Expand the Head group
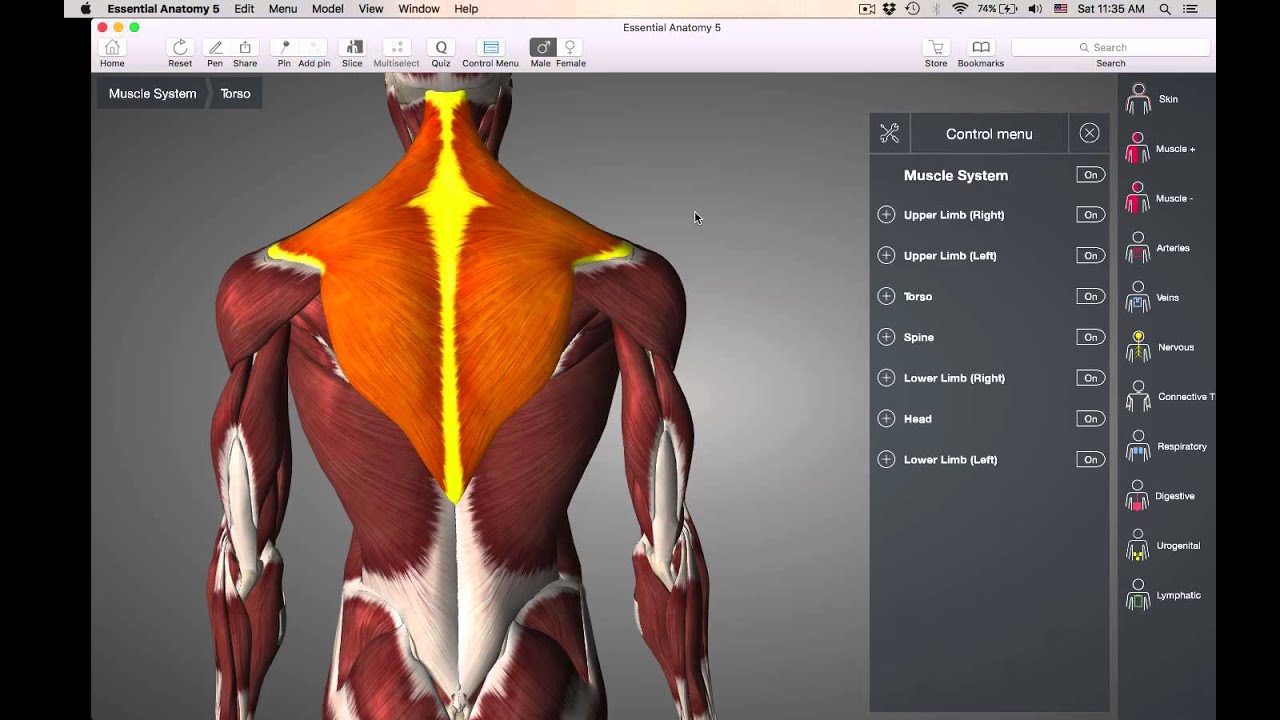 tap(886, 418)
